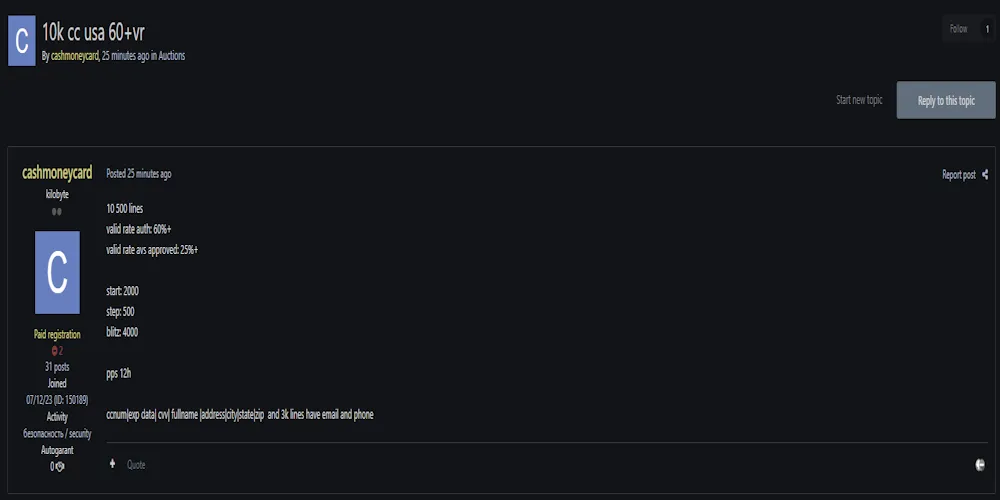Image resolution: width=1000 pixels, height=500 pixels.
Task: Toggle Follow for this topic
Action: click(x=958, y=29)
